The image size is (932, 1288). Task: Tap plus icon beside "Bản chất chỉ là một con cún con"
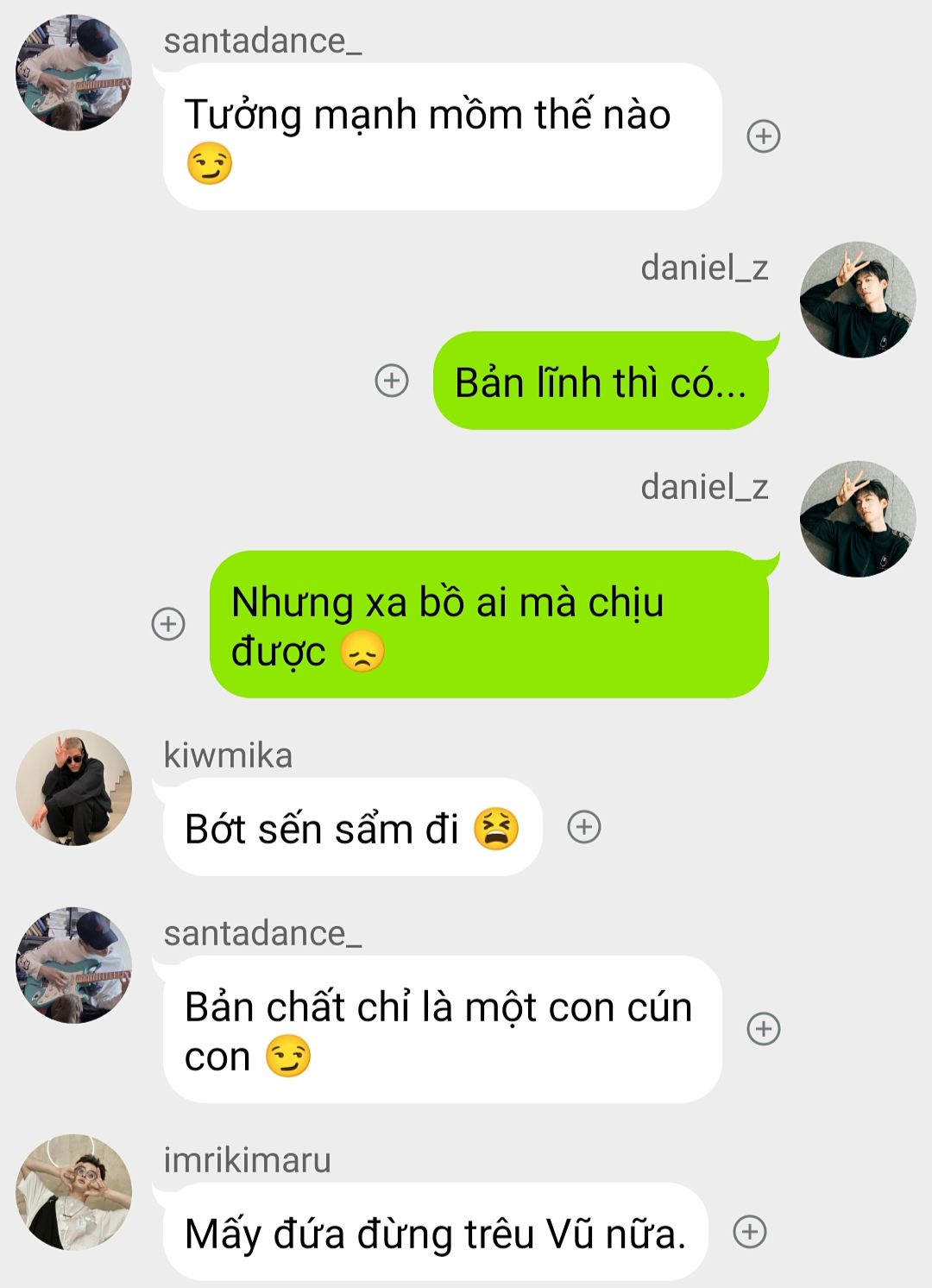click(x=763, y=1029)
